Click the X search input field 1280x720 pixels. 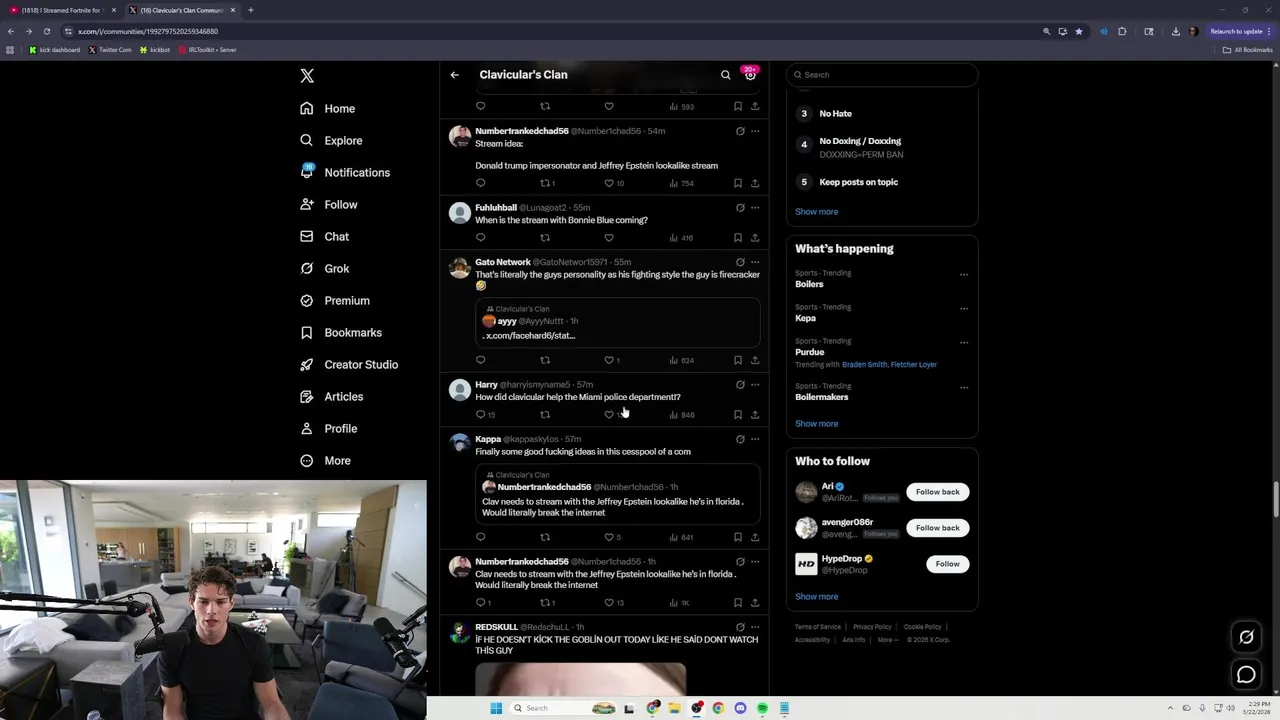[x=881, y=75]
